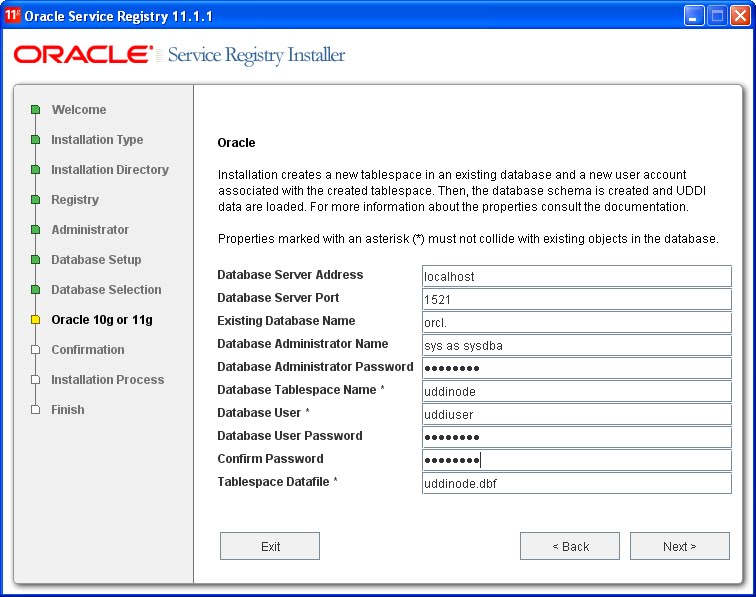The image size is (756, 597).
Task: Click the Database Administrator Password label
Action: (315, 366)
